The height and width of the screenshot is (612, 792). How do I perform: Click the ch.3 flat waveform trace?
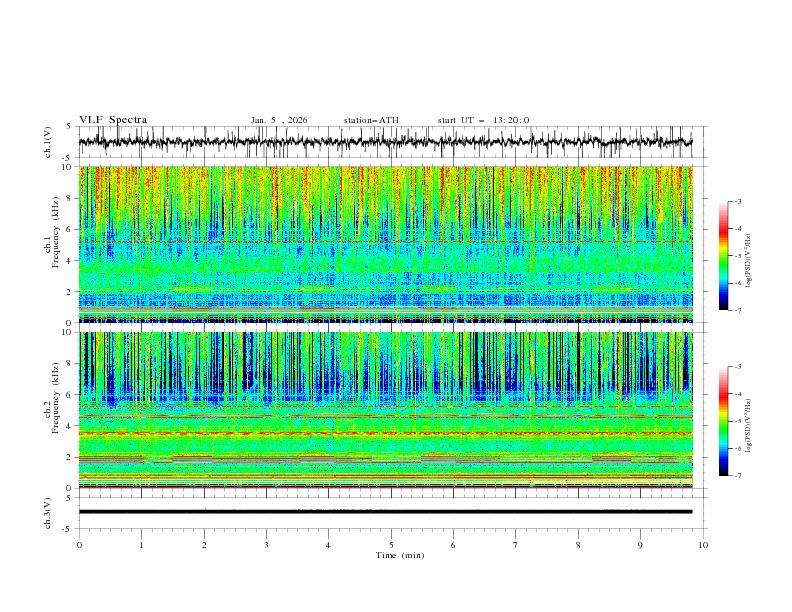[x=385, y=512]
